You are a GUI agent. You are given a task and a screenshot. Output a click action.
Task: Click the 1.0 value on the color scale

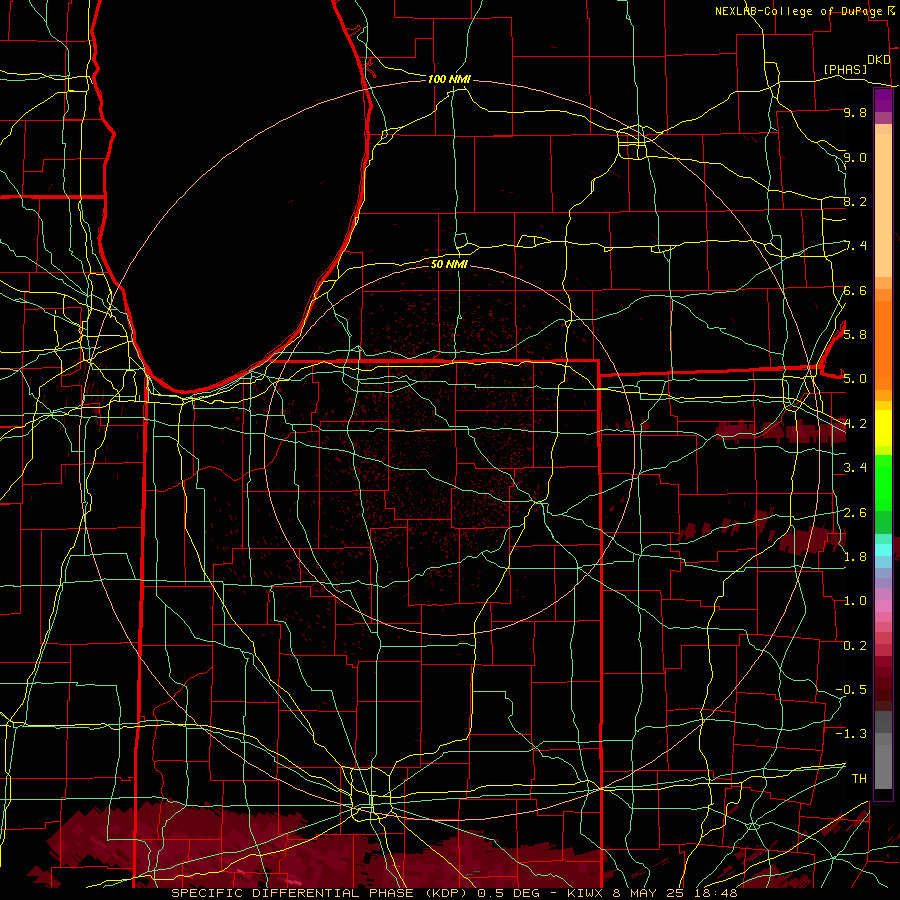click(x=855, y=600)
